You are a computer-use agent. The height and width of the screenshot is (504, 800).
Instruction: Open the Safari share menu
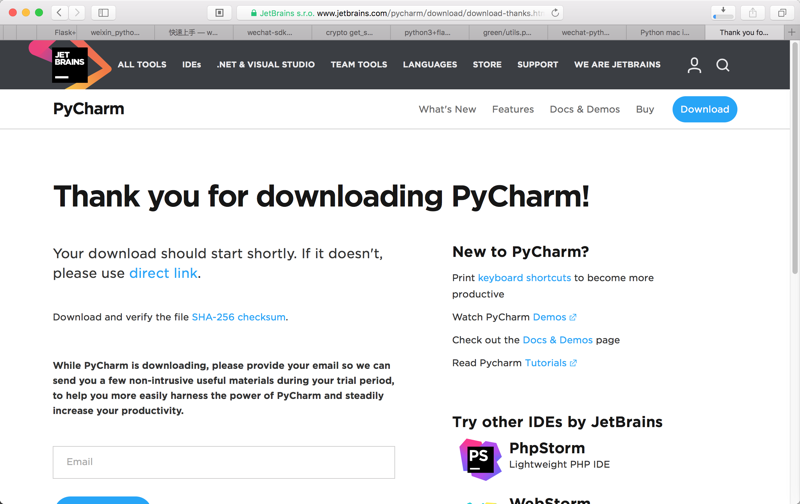753,13
